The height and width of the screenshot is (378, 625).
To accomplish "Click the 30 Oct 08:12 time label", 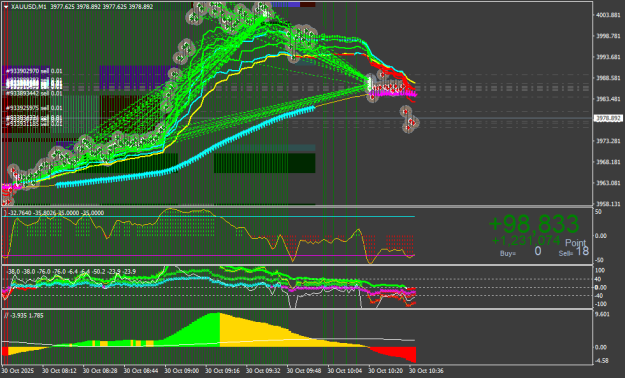I will point(59,371).
